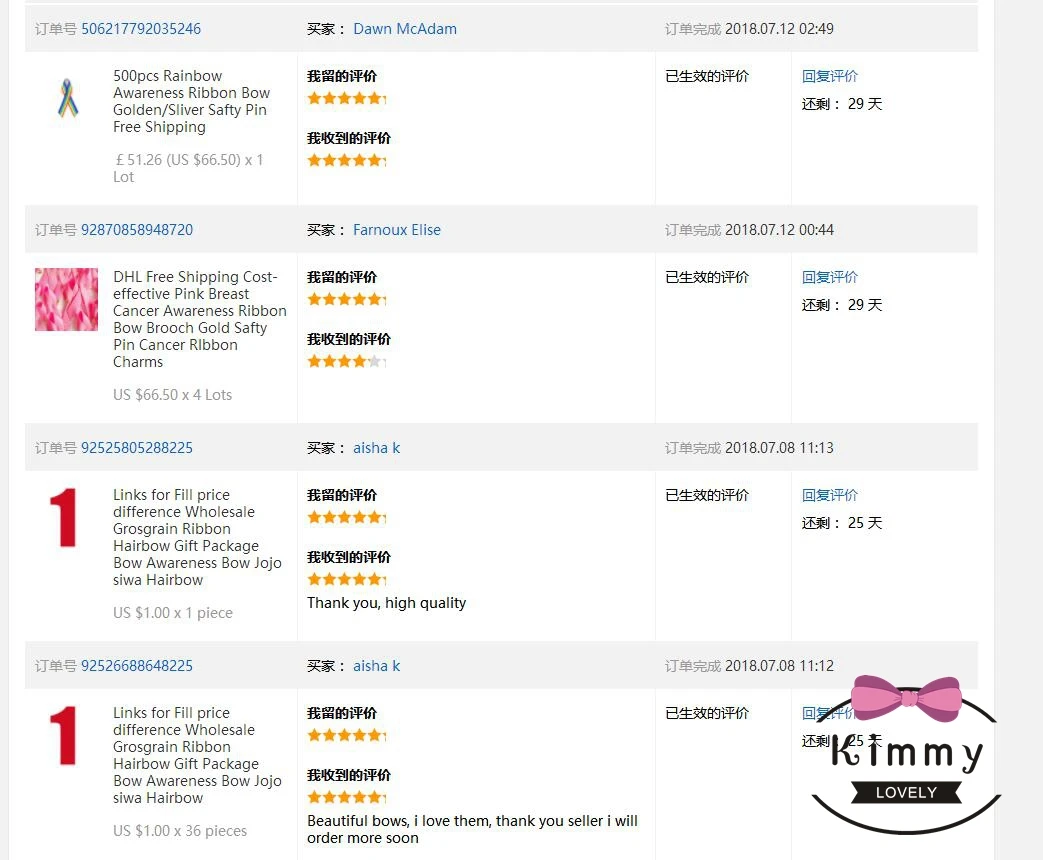Click the rainbow awareness ribbon thumbnail
The image size is (1043, 860).
coord(67,99)
